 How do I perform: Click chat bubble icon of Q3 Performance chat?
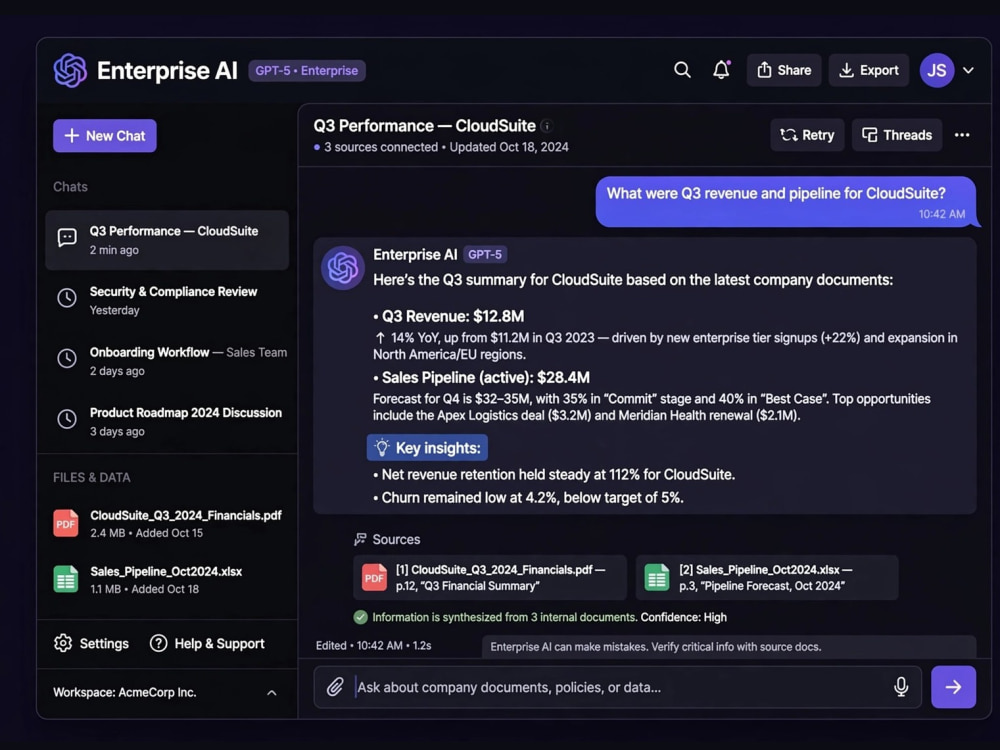[67, 238]
